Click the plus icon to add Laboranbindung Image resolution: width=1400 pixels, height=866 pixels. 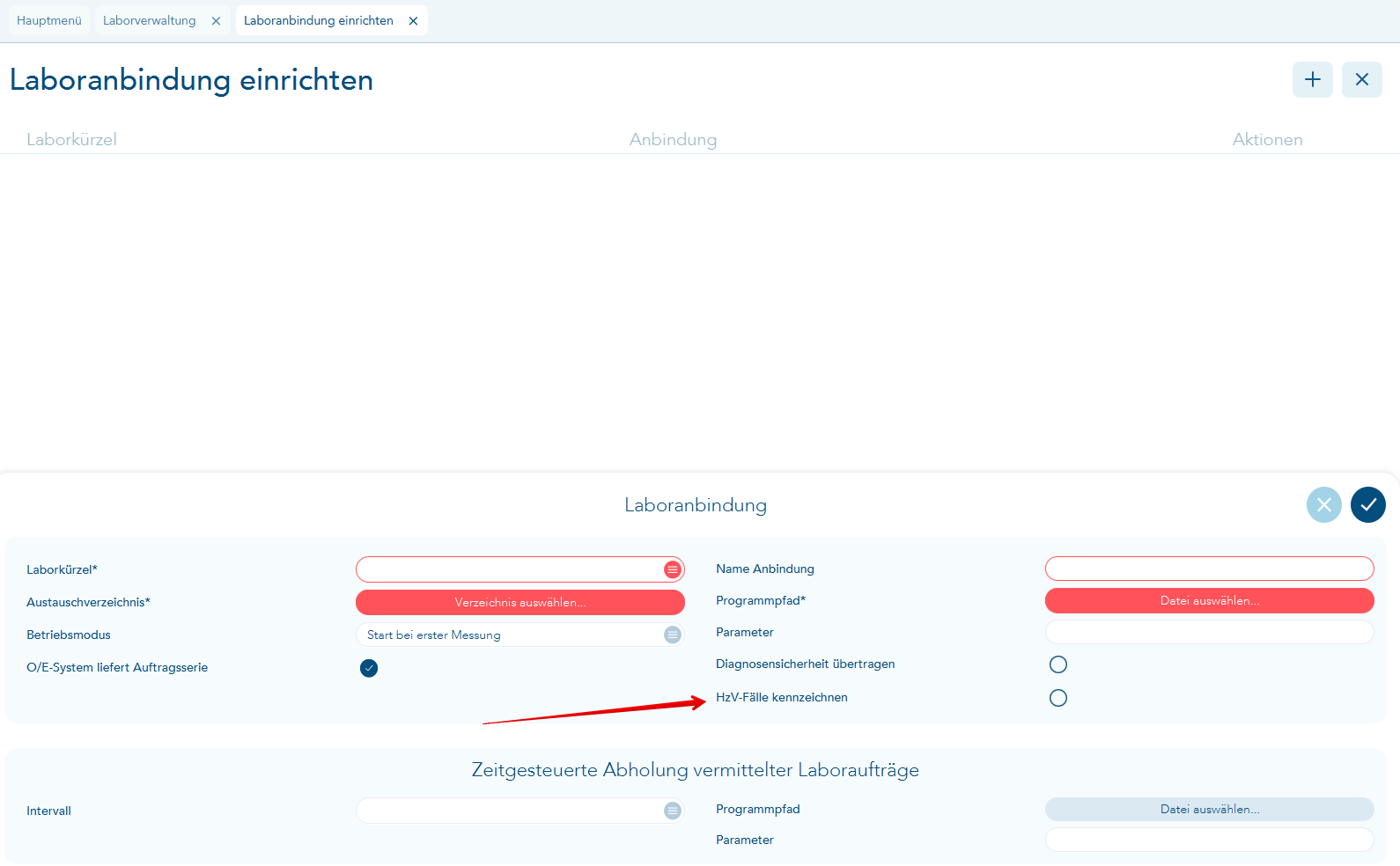[1312, 80]
